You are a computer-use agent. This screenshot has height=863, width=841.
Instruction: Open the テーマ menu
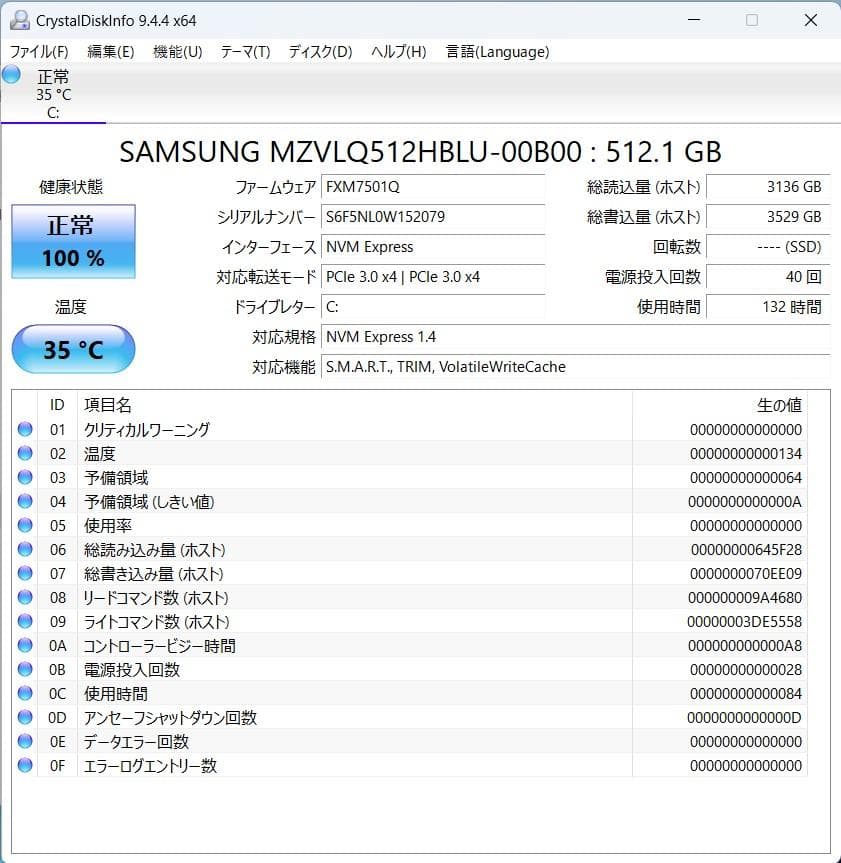243,52
